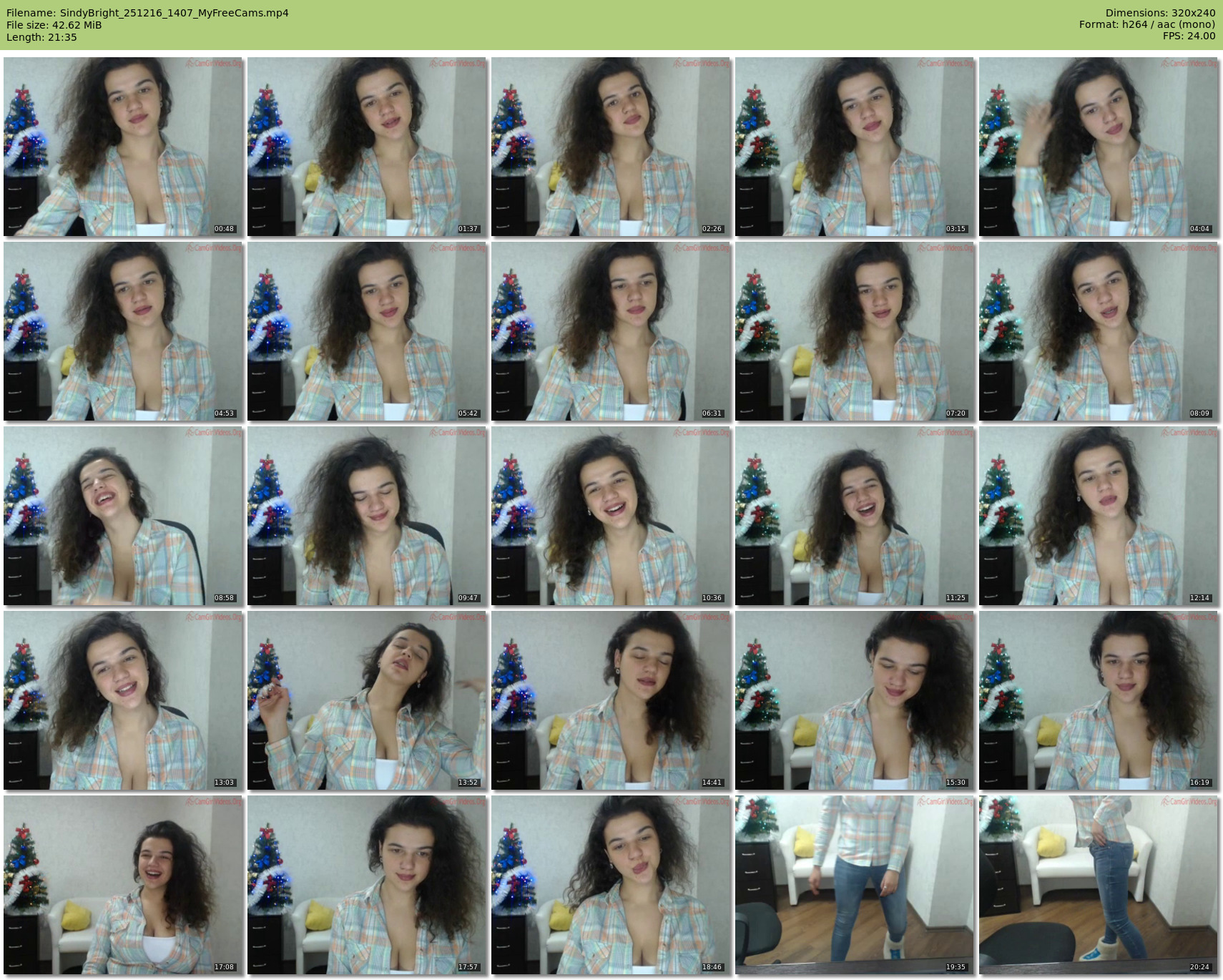Click the frame timestamped 08:58
1223x980 pixels.
tap(123, 516)
